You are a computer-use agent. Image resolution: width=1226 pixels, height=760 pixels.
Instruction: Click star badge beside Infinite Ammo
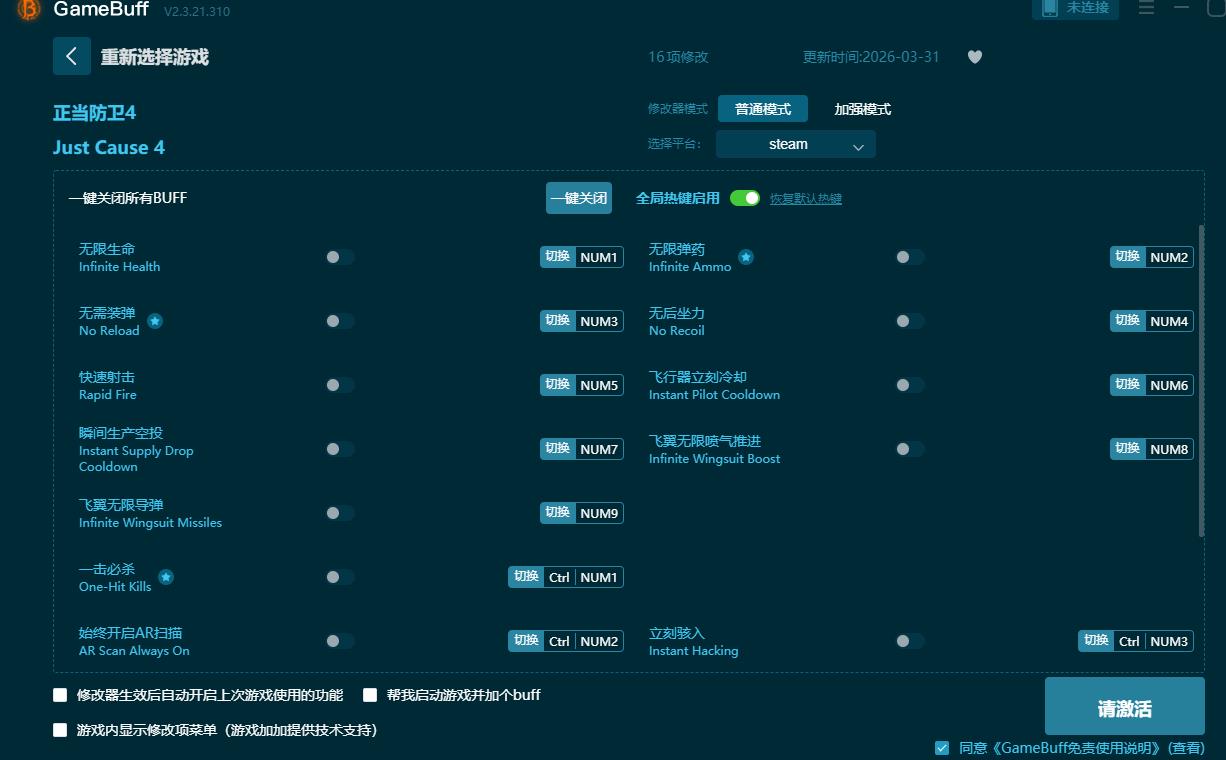click(746, 257)
